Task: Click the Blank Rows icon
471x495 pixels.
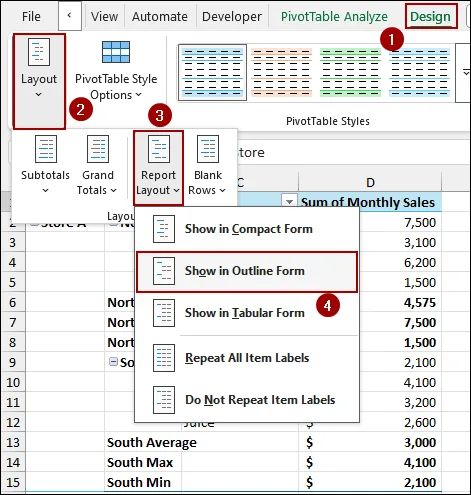Action: point(208,149)
